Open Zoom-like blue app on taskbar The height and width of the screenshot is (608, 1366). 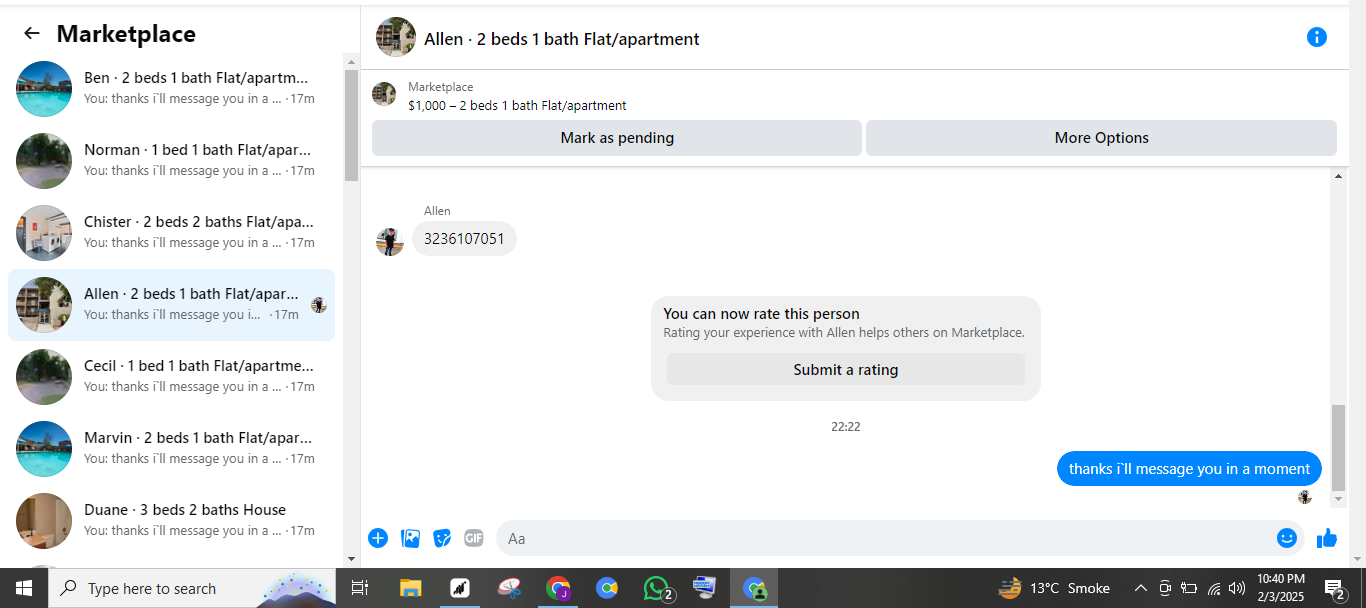coord(607,588)
